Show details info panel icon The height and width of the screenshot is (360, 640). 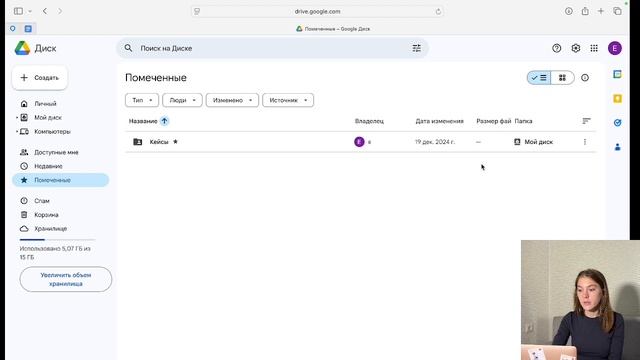[585, 78]
